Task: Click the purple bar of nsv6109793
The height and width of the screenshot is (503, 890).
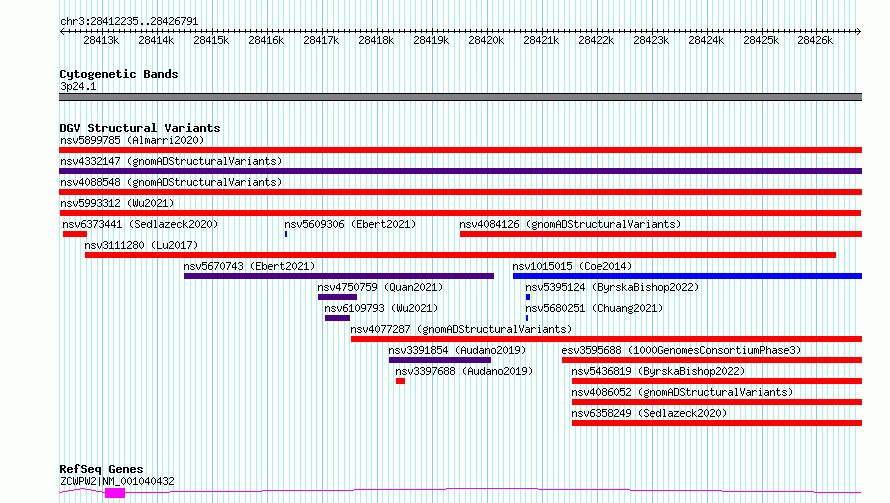Action: 337,318
